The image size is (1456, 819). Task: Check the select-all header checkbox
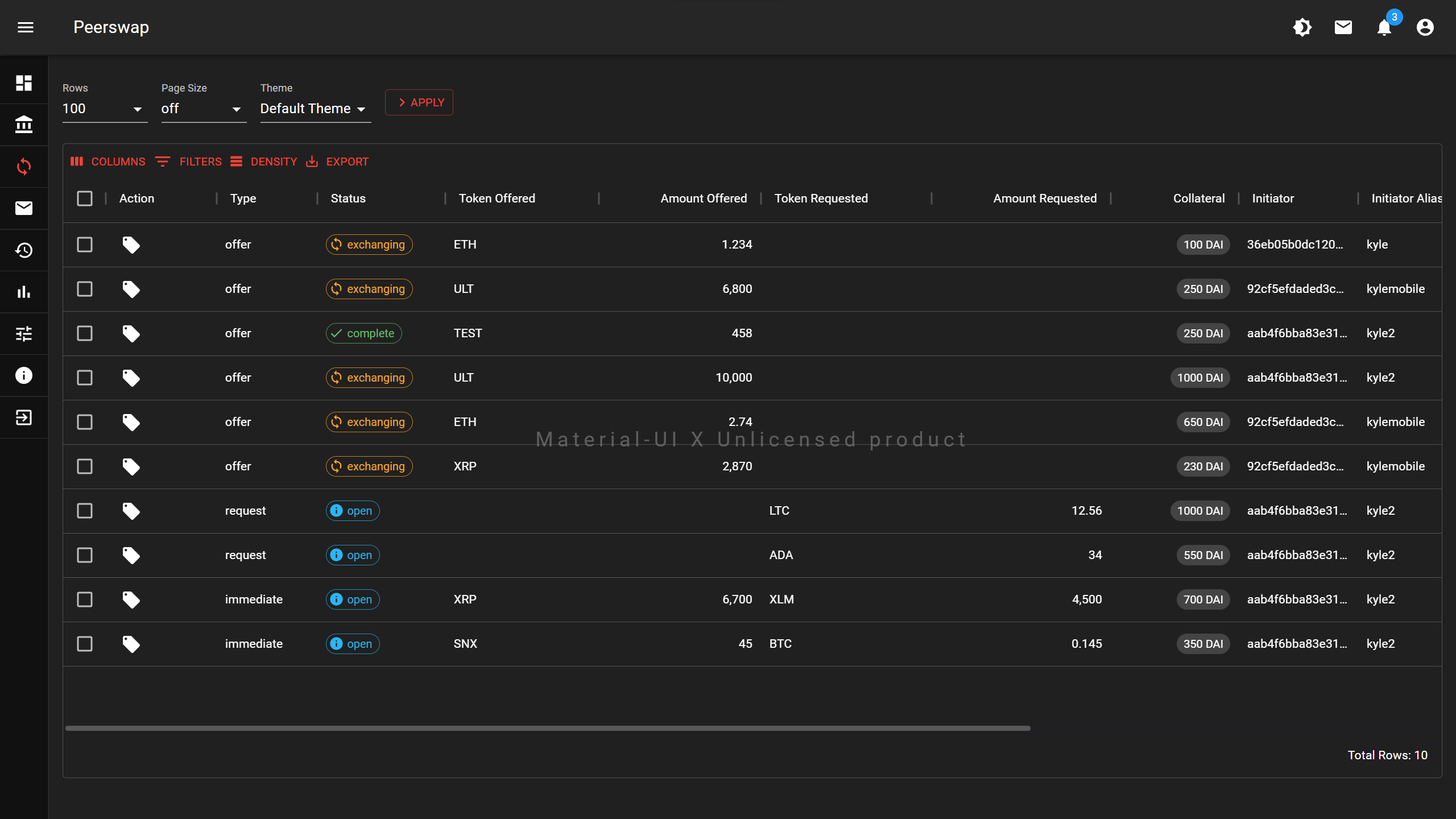(x=85, y=198)
